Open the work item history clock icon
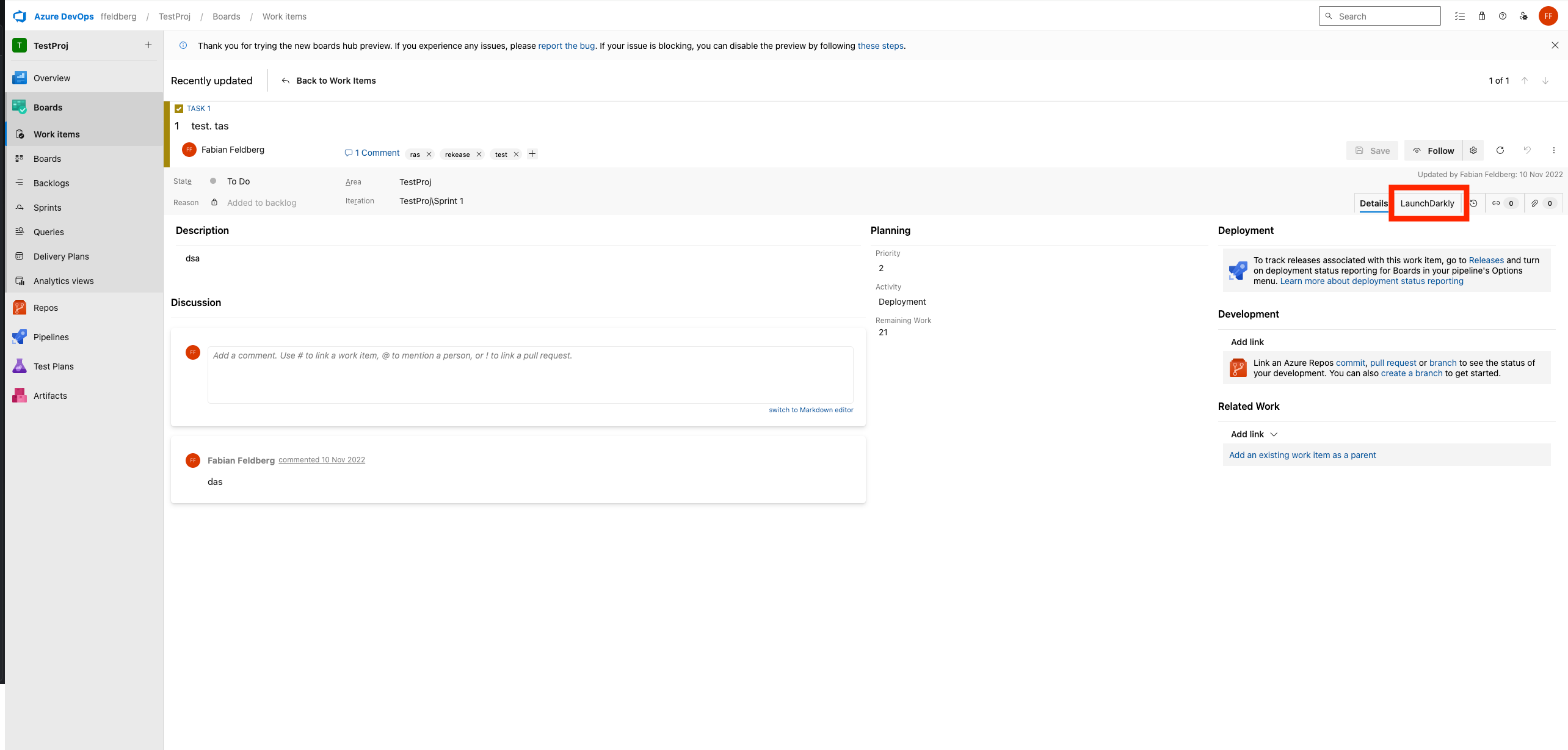The width and height of the screenshot is (1568, 750). 1474,203
